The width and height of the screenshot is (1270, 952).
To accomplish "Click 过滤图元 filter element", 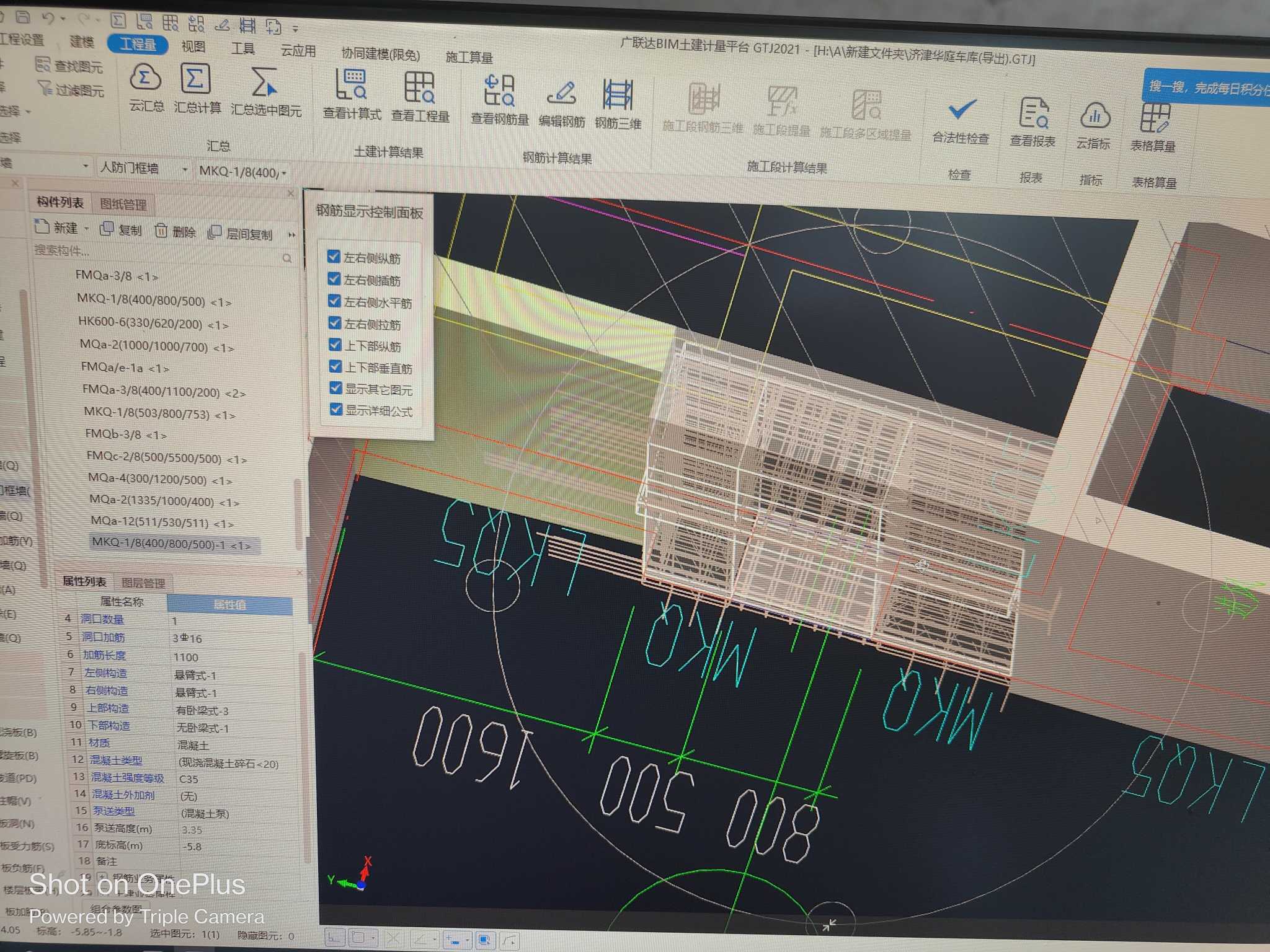I will 71,89.
